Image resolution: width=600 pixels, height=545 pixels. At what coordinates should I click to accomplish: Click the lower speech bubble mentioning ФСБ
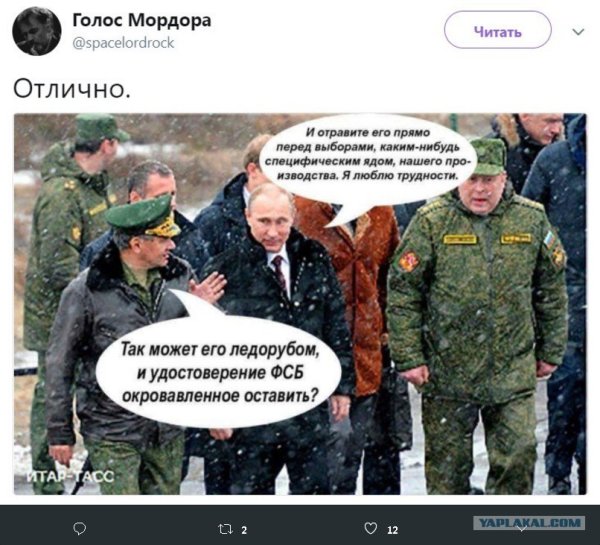point(219,371)
